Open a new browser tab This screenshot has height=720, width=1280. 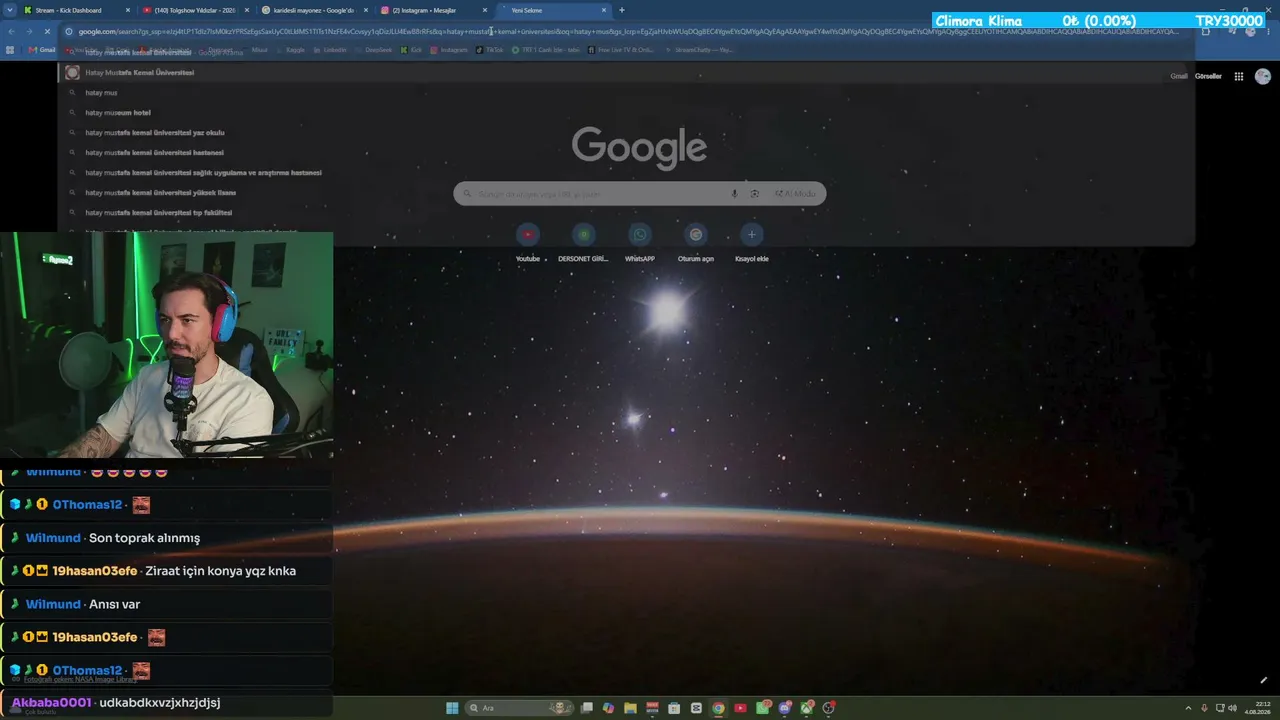coord(622,10)
